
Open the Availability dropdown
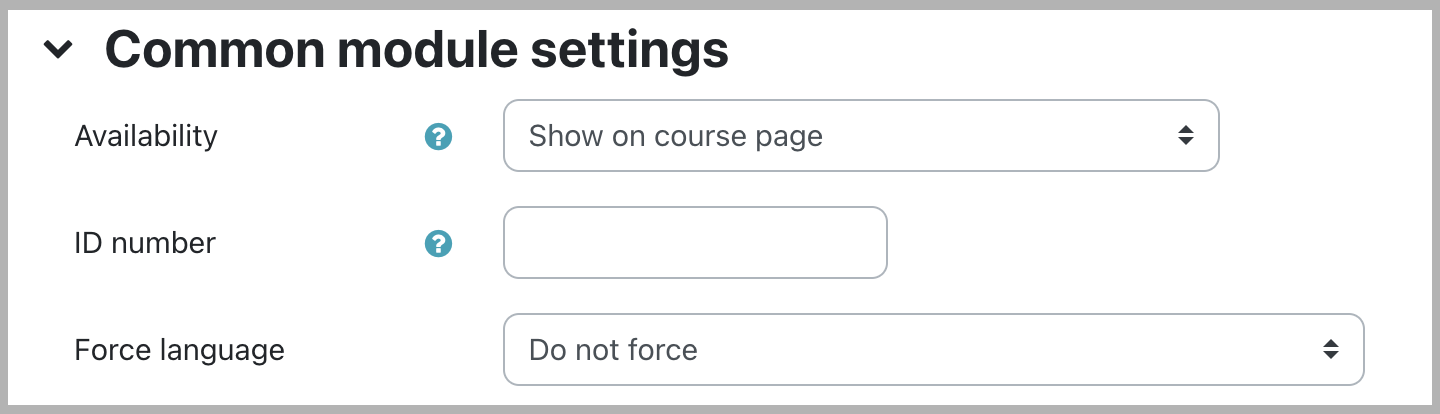(860, 136)
